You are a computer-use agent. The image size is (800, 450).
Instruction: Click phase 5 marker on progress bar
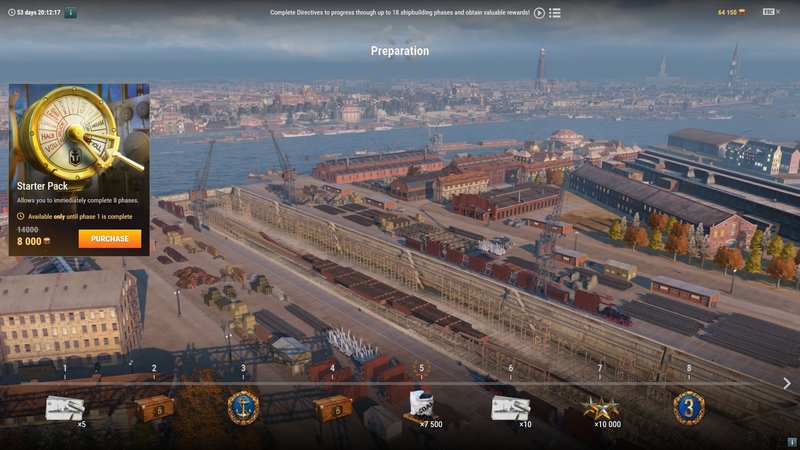coord(421,368)
